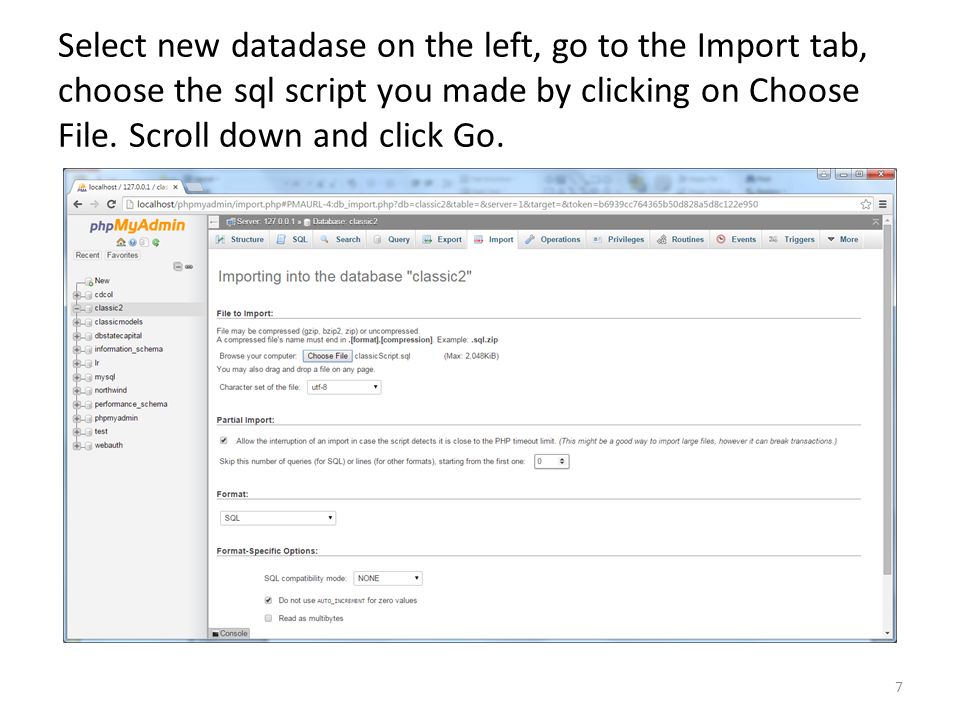Image resolution: width=960 pixels, height=720 pixels.
Task: Switch to the Query tab
Action: [x=392, y=239]
